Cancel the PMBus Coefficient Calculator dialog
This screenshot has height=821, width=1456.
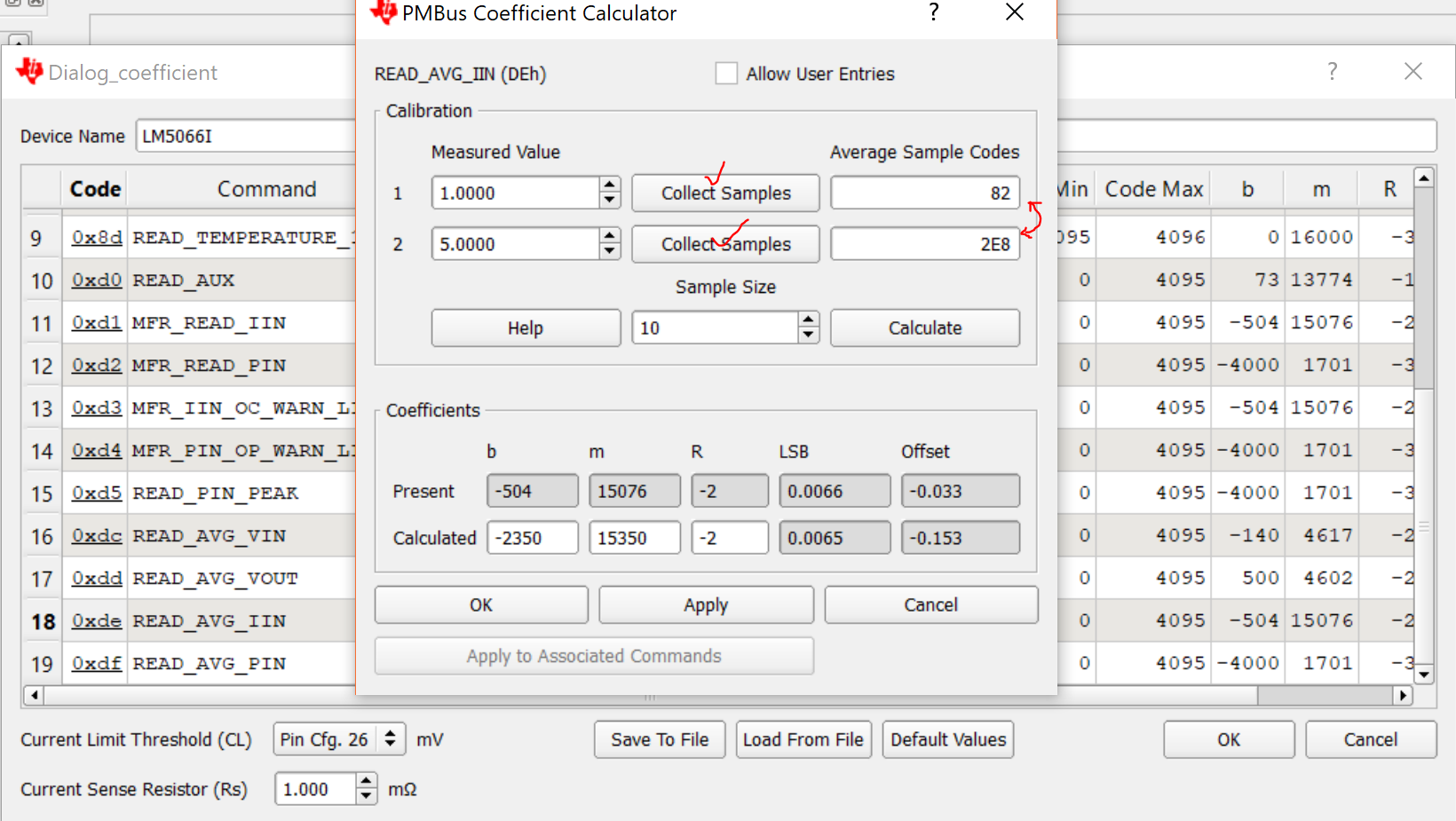point(930,604)
